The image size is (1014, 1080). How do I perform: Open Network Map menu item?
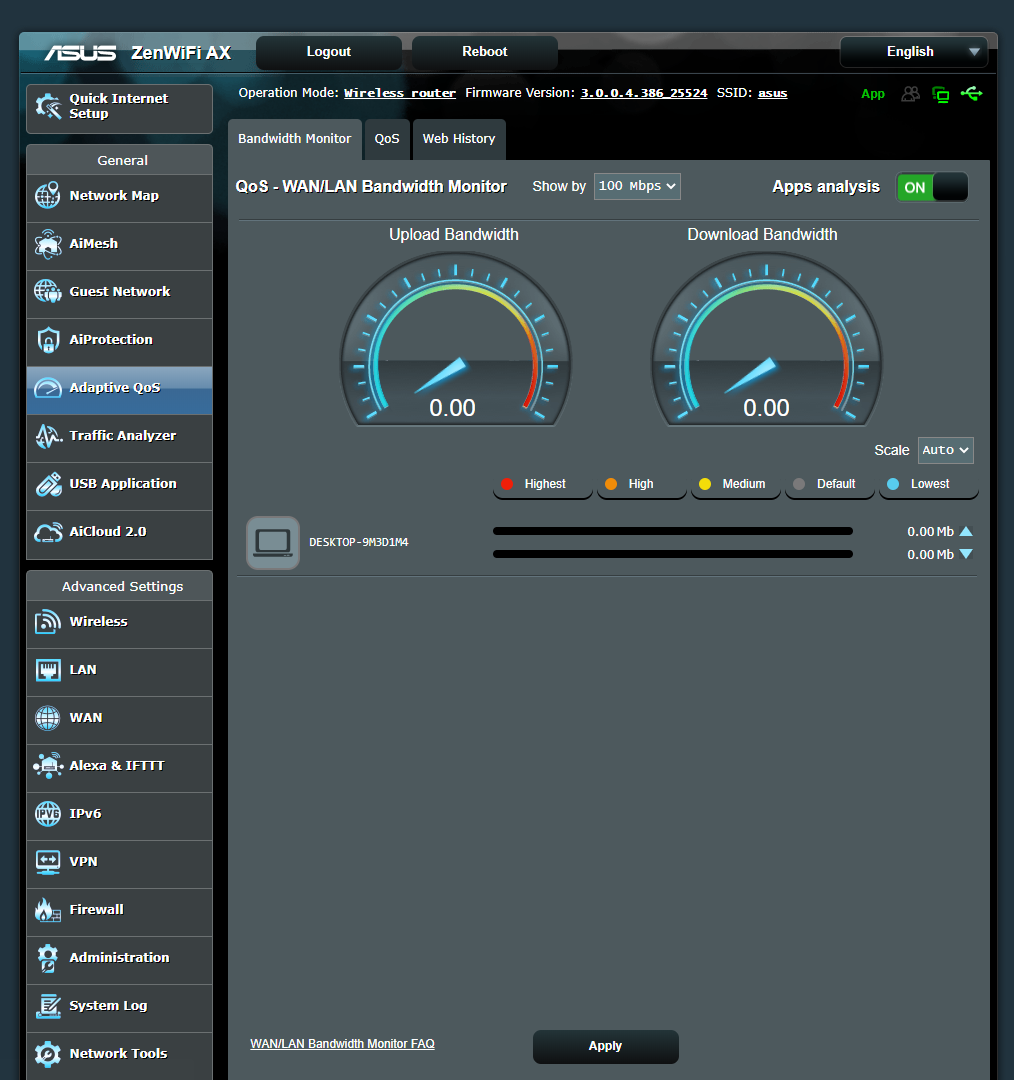click(119, 198)
